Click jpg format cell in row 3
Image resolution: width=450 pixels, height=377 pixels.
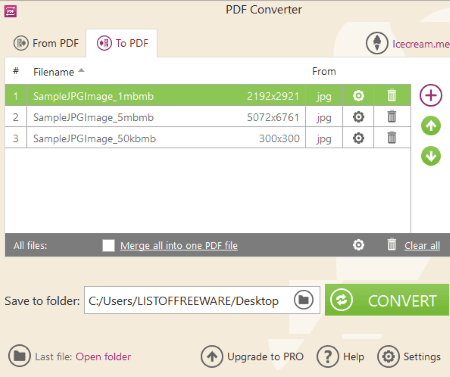(324, 138)
